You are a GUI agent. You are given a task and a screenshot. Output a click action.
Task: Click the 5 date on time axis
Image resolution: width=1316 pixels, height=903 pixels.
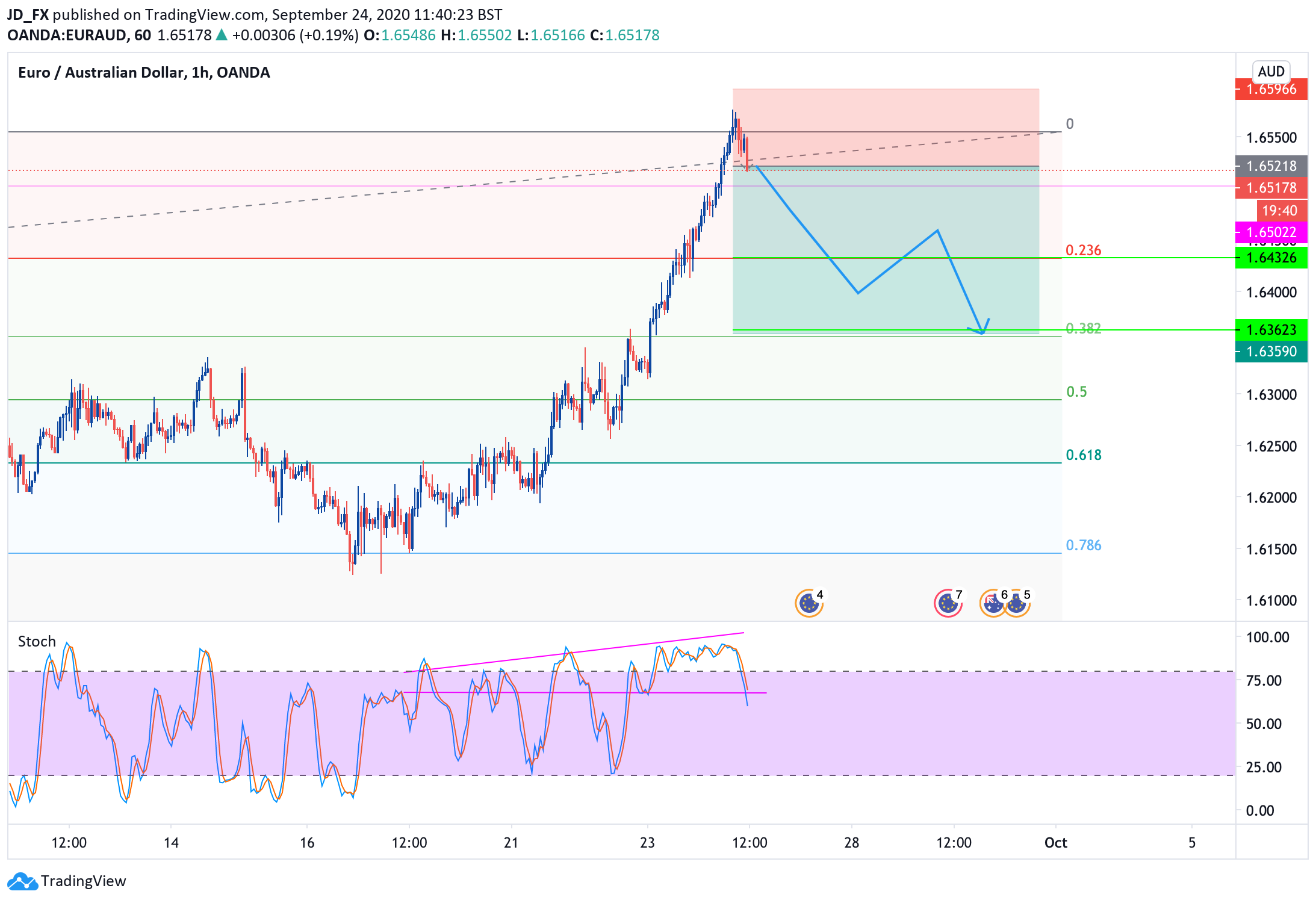[1192, 843]
